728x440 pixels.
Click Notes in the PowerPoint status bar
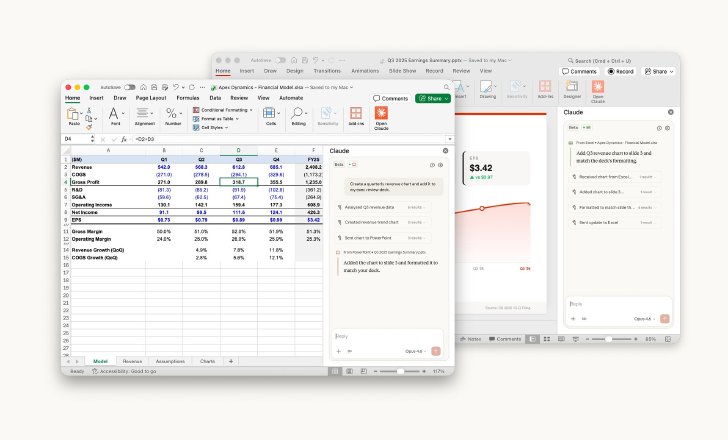click(x=471, y=339)
